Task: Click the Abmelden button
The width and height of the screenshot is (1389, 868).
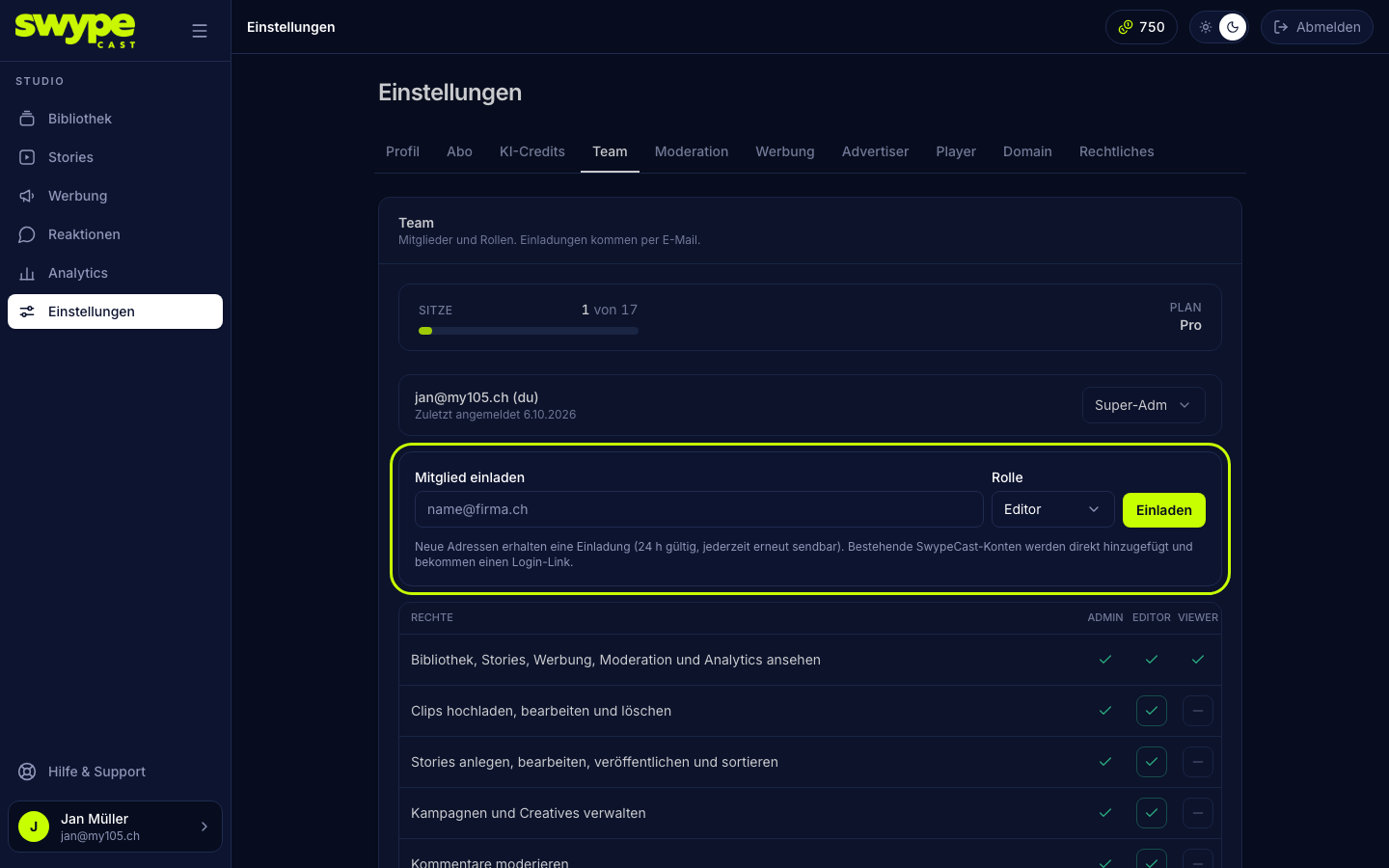Action: tap(1317, 27)
